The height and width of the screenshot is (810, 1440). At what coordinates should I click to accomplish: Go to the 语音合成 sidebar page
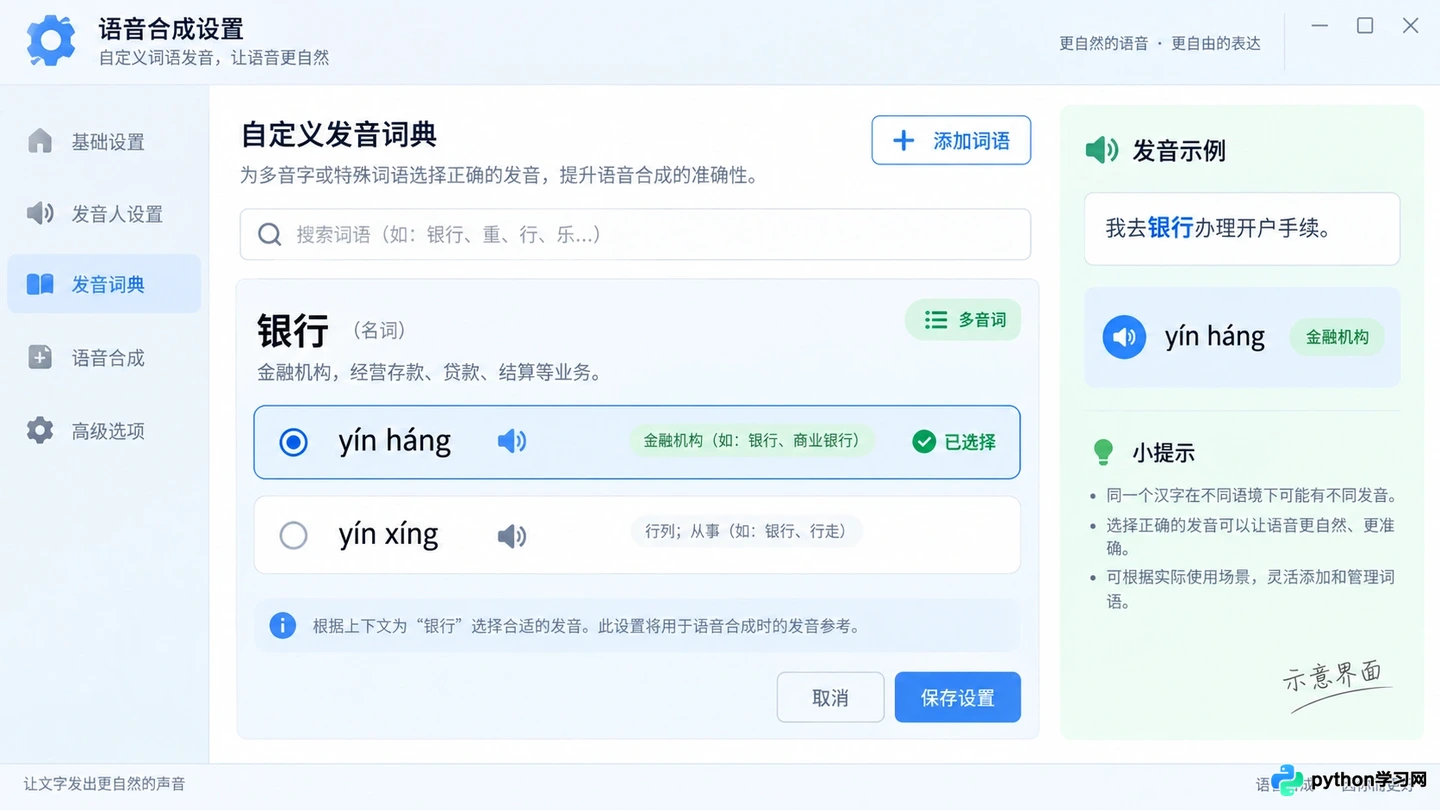(104, 357)
